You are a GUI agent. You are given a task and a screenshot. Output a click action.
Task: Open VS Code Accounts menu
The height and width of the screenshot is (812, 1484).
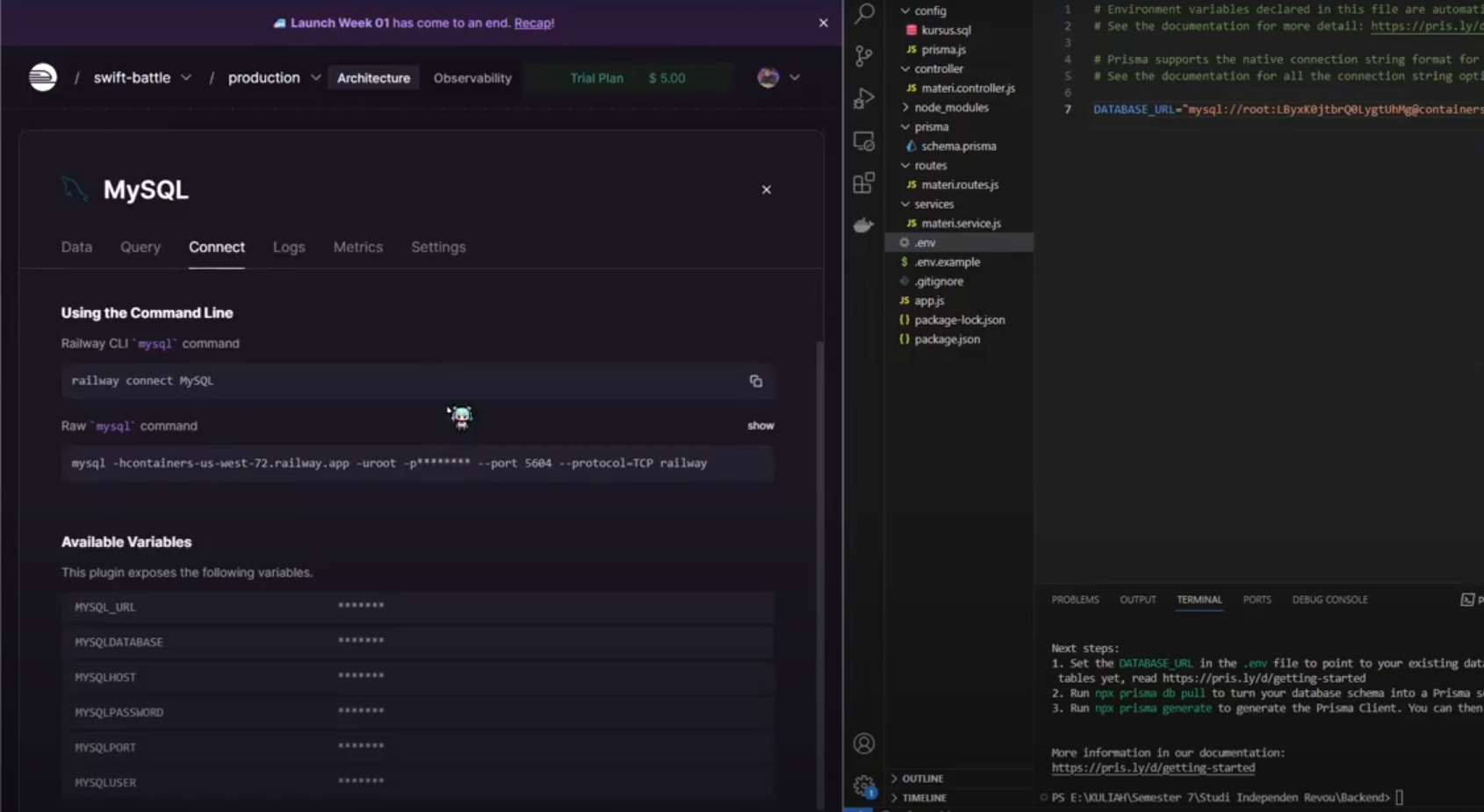point(864,744)
